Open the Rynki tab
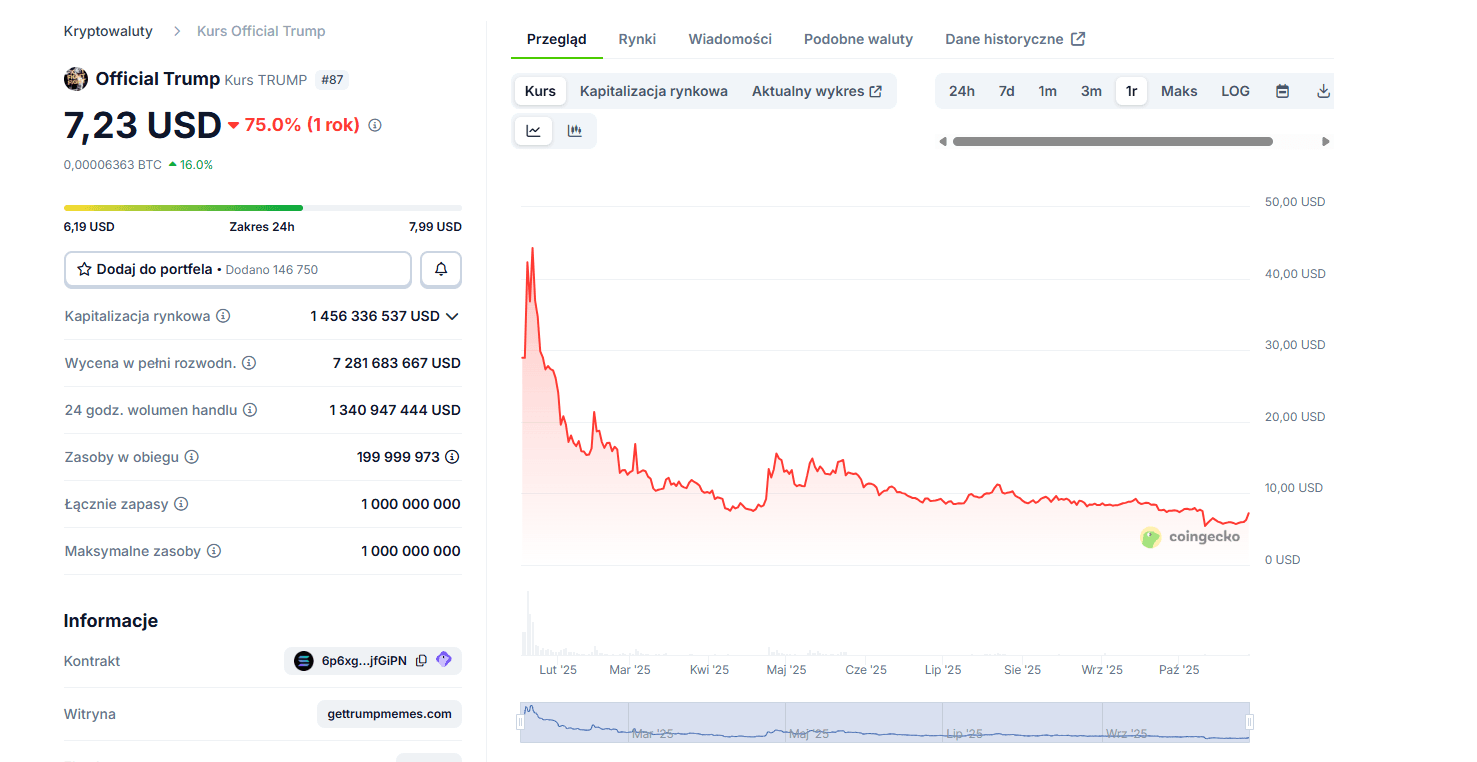1477x762 pixels. 637,39
